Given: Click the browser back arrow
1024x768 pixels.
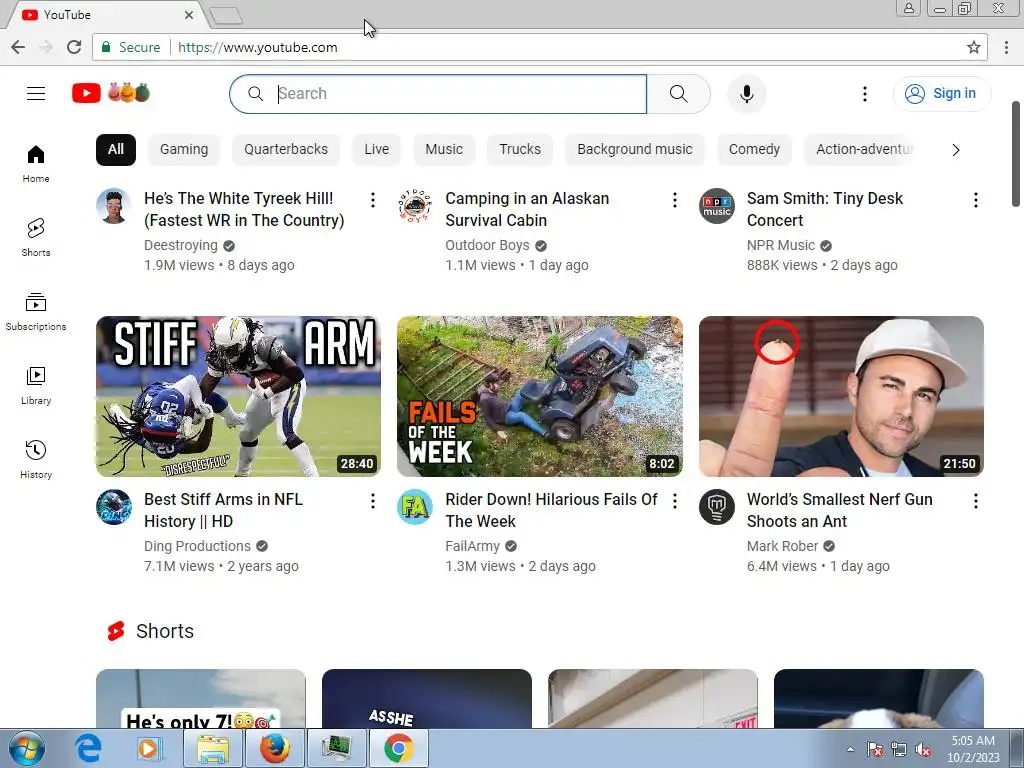Looking at the screenshot, I should [x=18, y=47].
